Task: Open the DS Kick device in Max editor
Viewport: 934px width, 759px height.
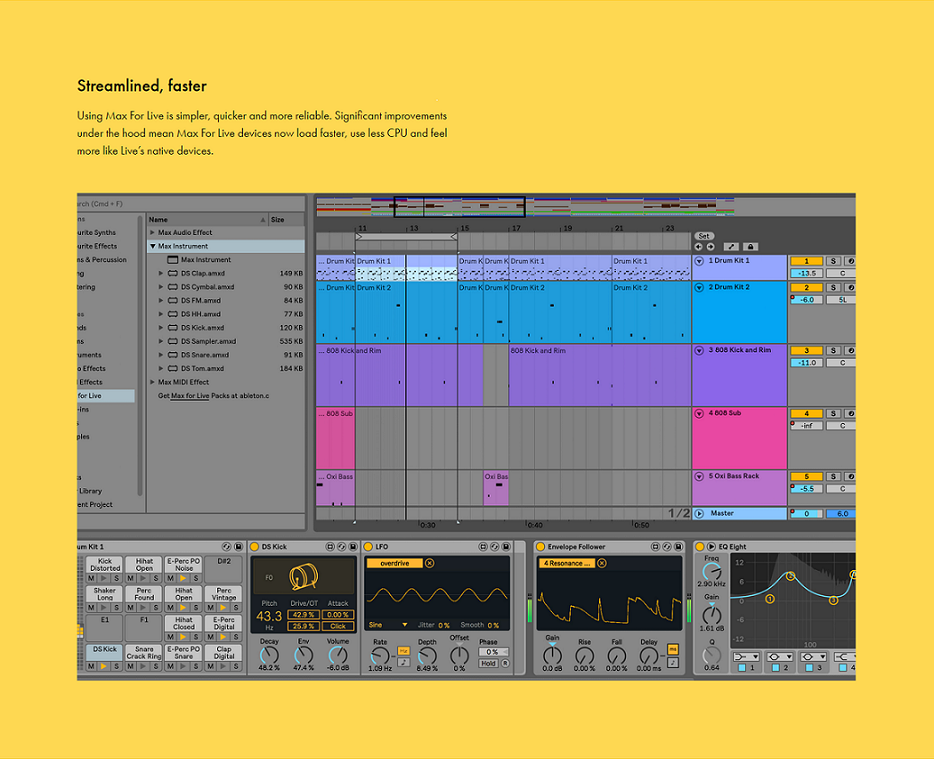Action: coord(331,546)
